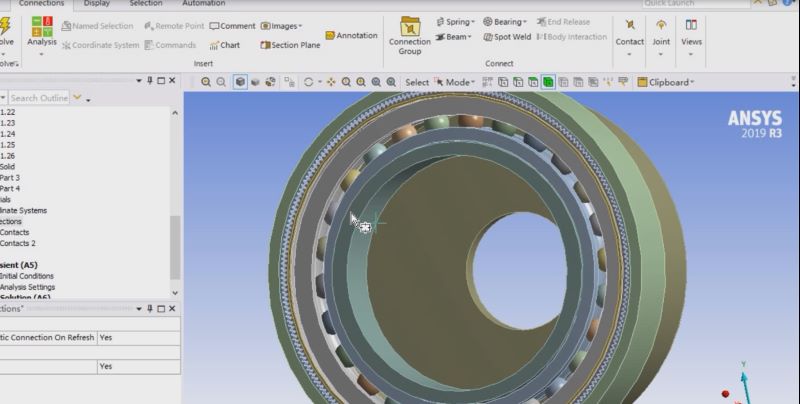Click the box zoom icon
Viewport: 800px width, 404px height.
[361, 82]
